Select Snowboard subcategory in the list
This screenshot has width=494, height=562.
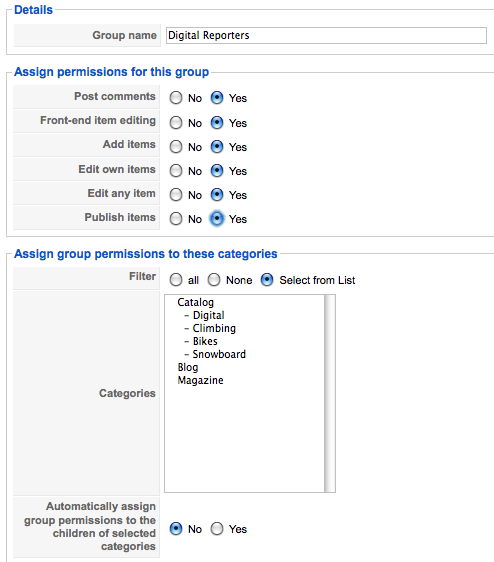click(x=219, y=354)
